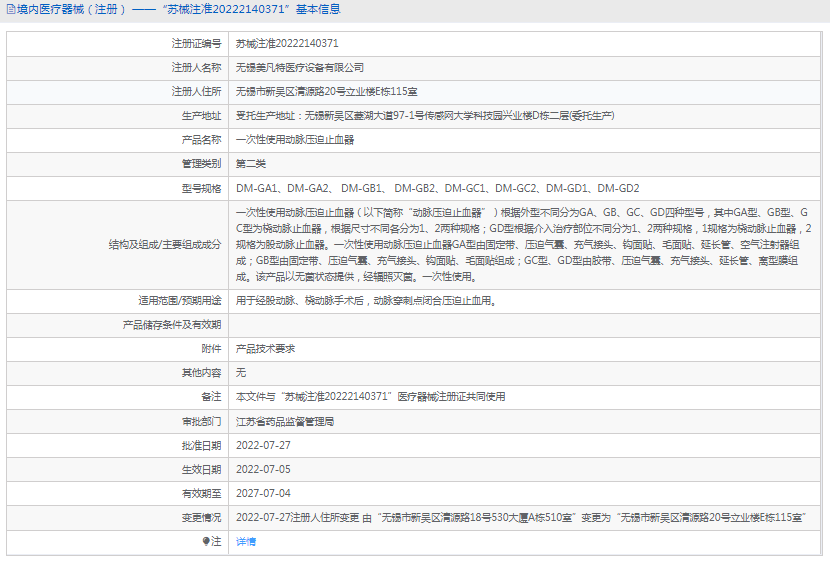Select the model list starting with DM-GA1
830x562 pixels.
coord(438,188)
